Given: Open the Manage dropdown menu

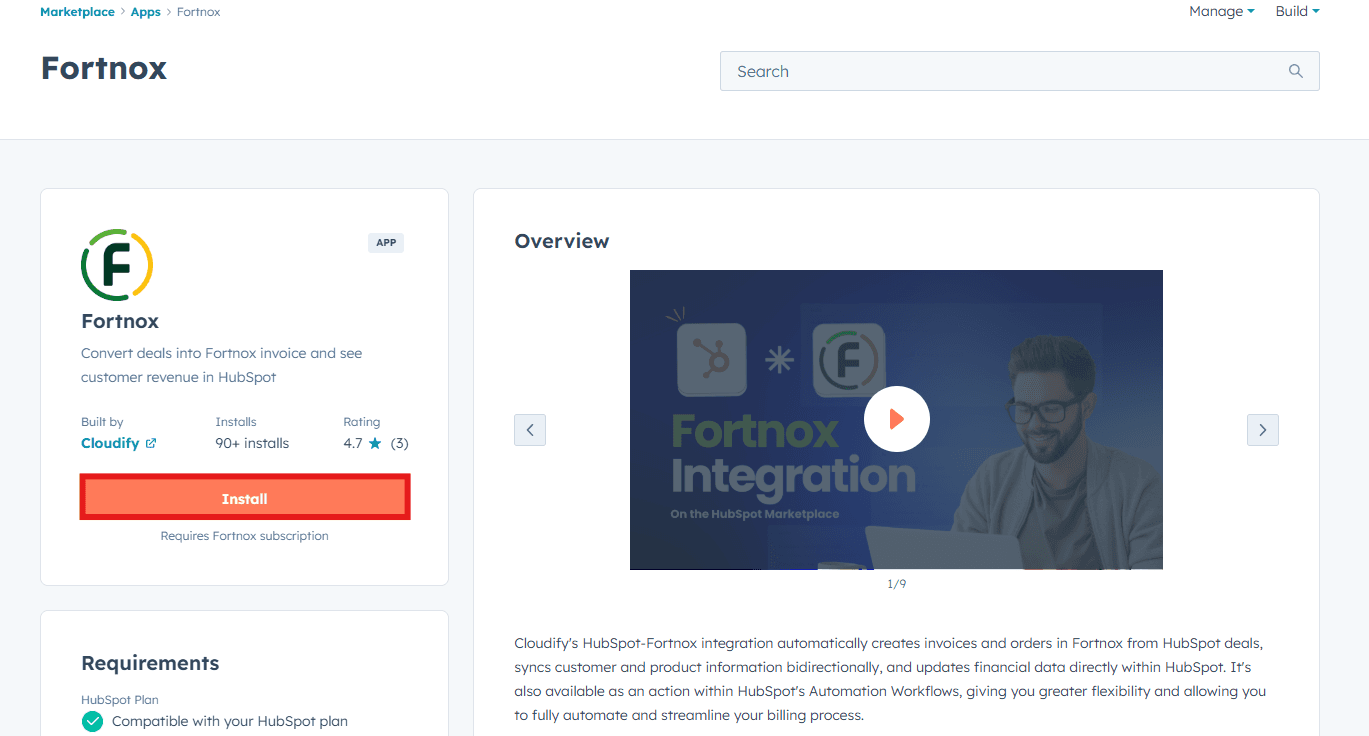Looking at the screenshot, I should 1222,11.
